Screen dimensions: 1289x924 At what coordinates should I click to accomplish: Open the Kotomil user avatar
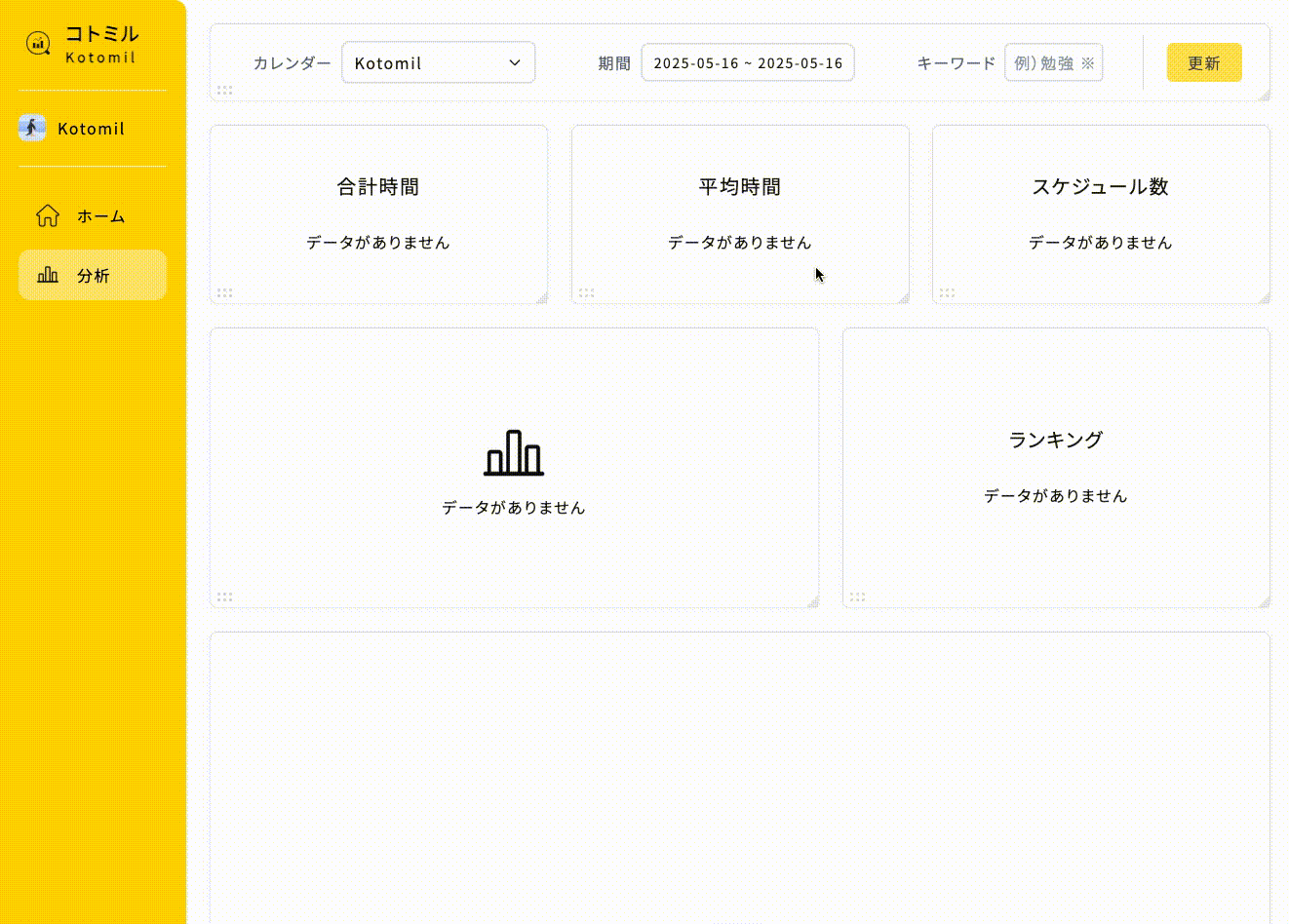click(32, 128)
